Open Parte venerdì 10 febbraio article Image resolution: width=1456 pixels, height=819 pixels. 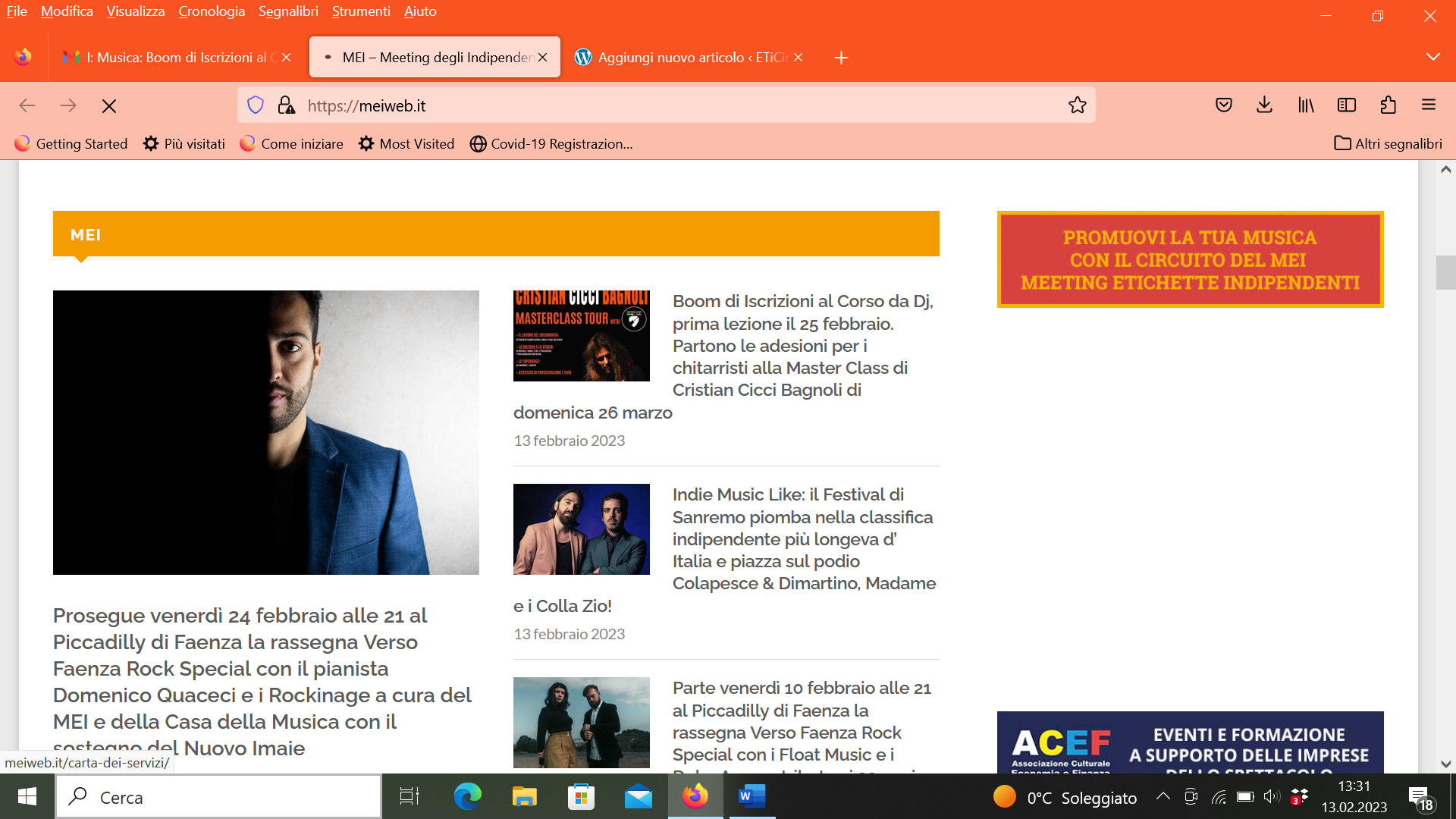pyautogui.click(x=802, y=726)
